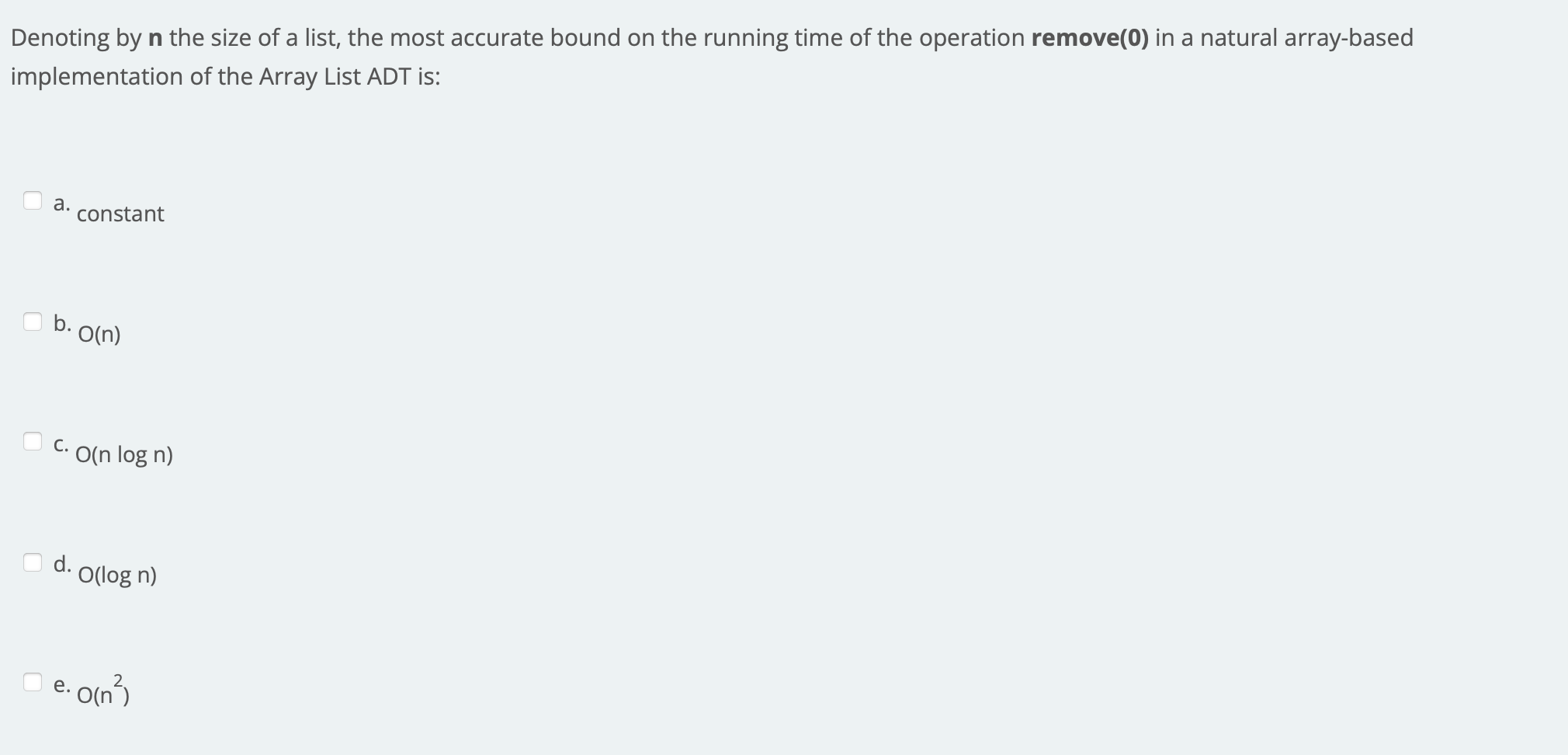The width and height of the screenshot is (1568, 755).
Task: Select answer choice labeled O(n)
Action: [99, 335]
